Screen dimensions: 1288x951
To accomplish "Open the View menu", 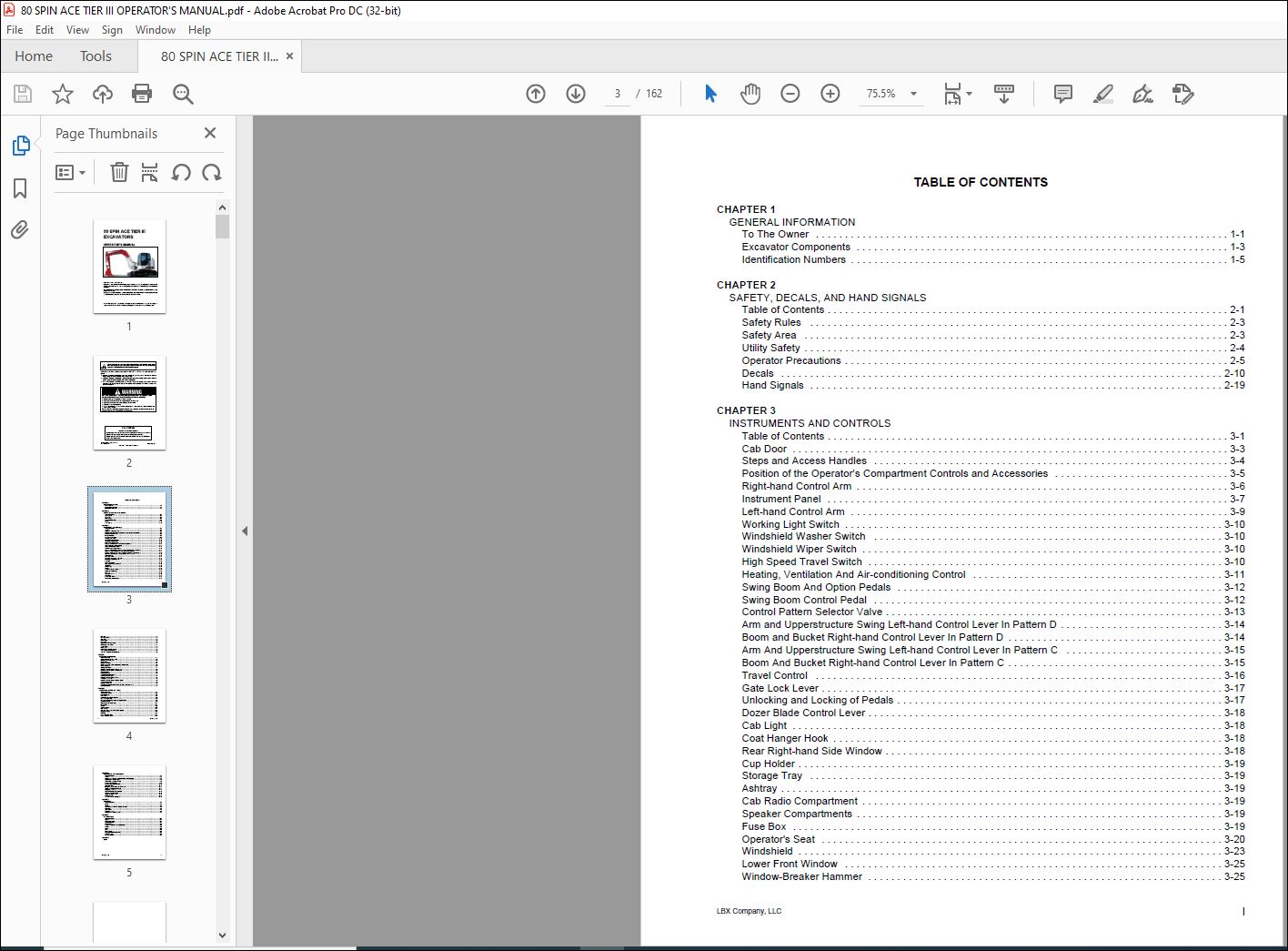I will pos(77,30).
